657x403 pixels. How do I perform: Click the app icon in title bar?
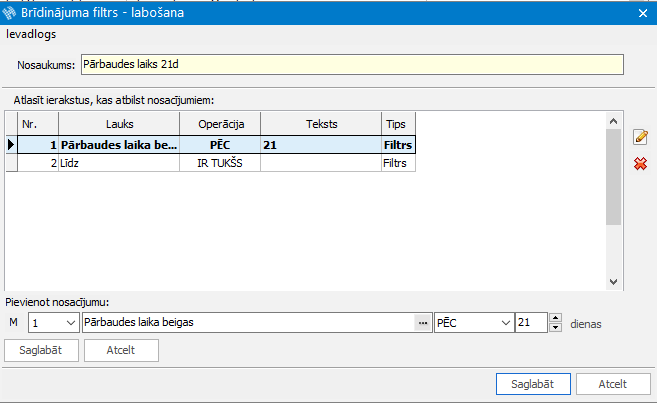pyautogui.click(x=9, y=13)
